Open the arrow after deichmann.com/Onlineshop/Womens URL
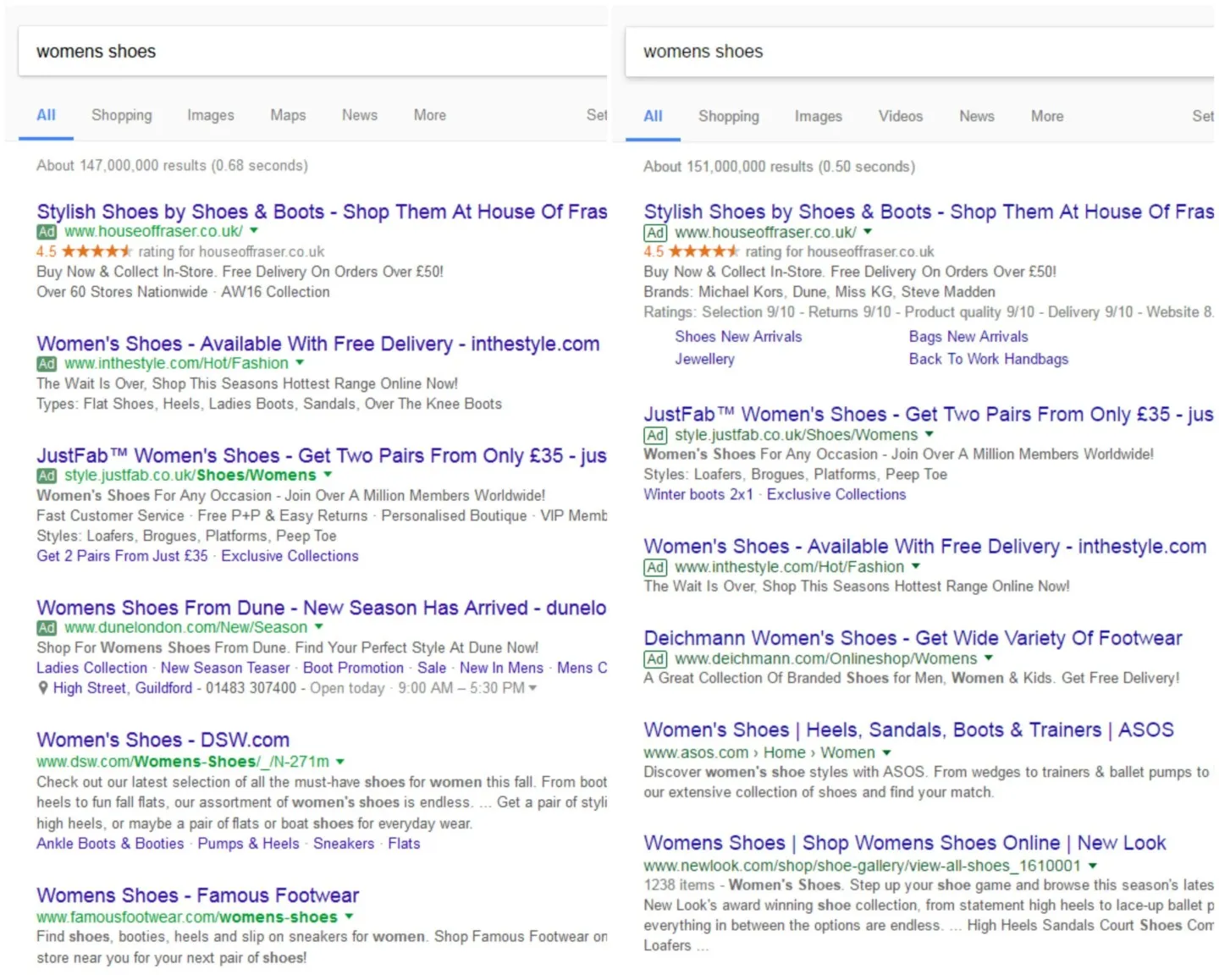This screenshot has width=1219, height=980. point(989,658)
